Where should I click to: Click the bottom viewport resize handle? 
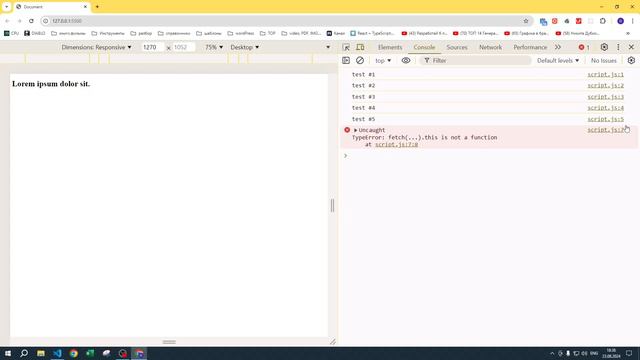[x=169, y=342]
